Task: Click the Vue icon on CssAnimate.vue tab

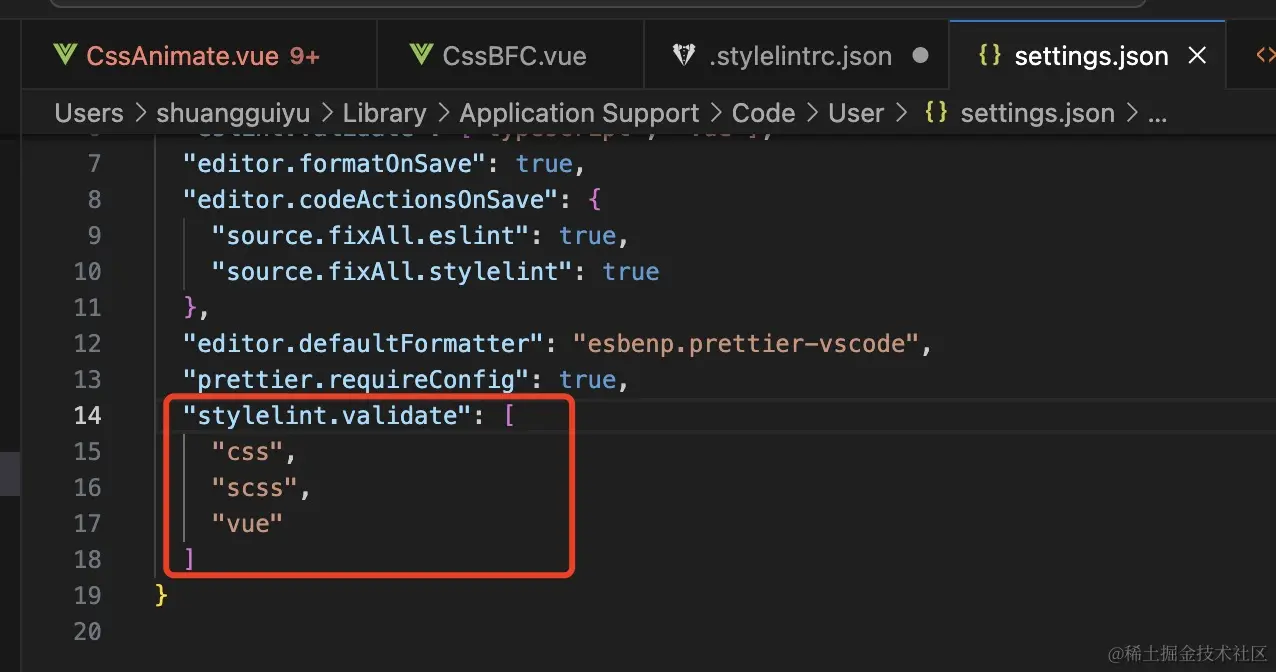Action: coord(64,55)
